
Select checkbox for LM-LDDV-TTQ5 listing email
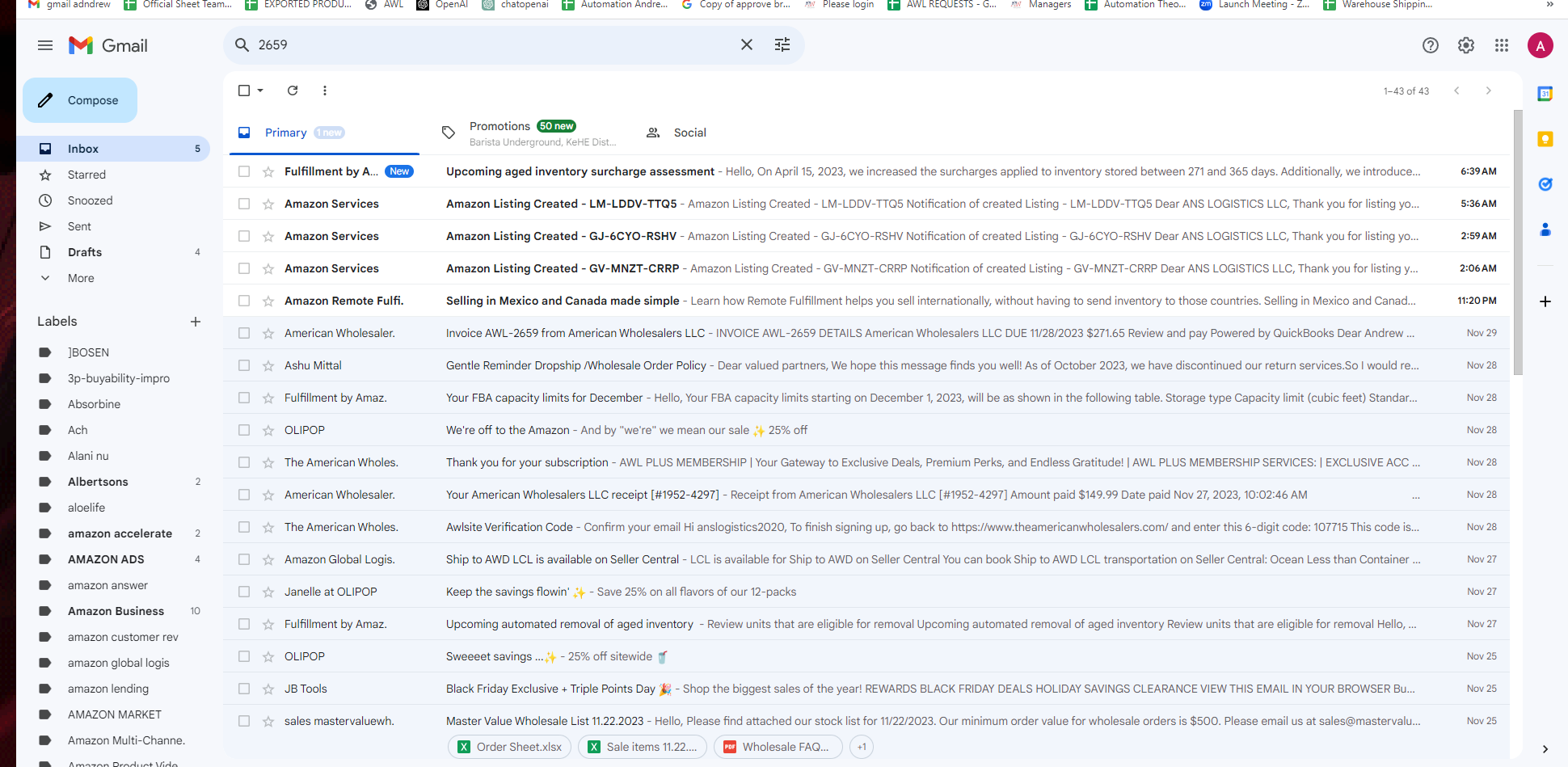tap(244, 204)
